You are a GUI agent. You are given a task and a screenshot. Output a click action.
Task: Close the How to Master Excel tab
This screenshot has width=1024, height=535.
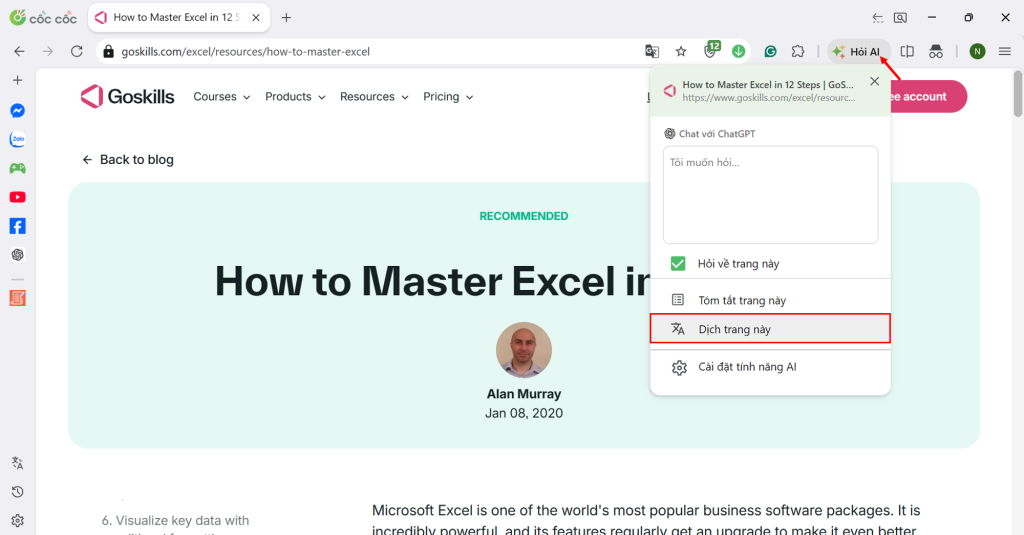256,18
